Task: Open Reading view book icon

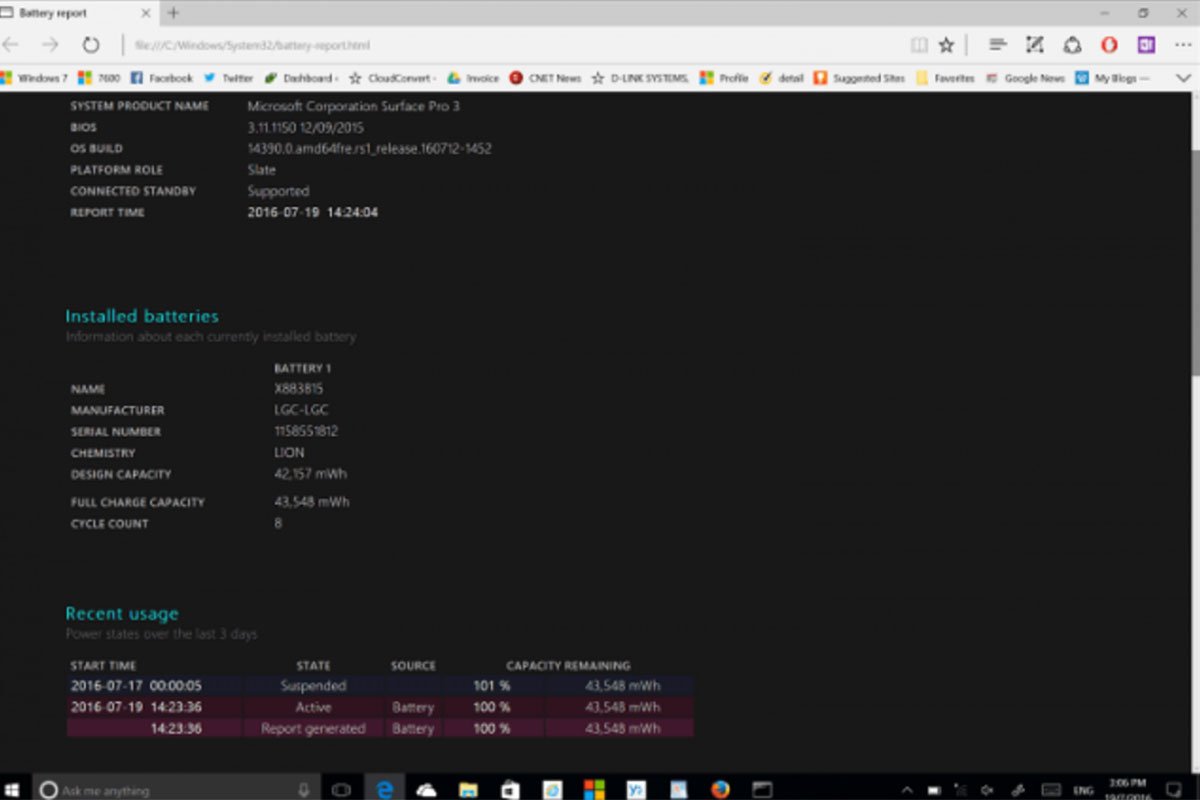Action: click(919, 45)
